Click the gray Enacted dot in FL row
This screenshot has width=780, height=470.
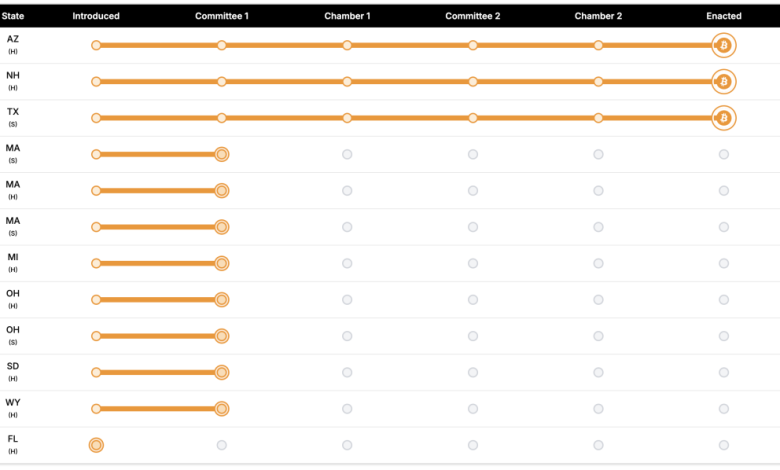pyautogui.click(x=723, y=445)
